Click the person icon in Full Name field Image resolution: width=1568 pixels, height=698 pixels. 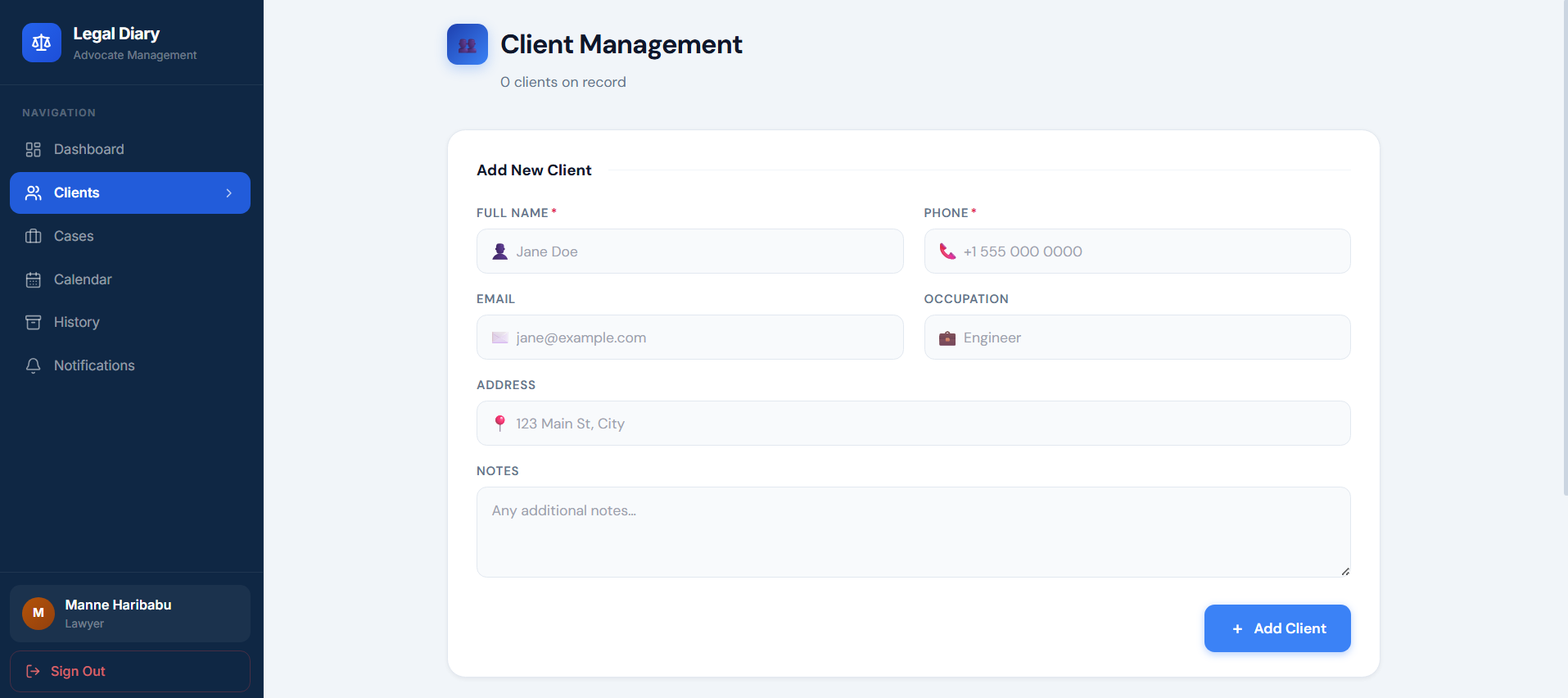pos(500,252)
